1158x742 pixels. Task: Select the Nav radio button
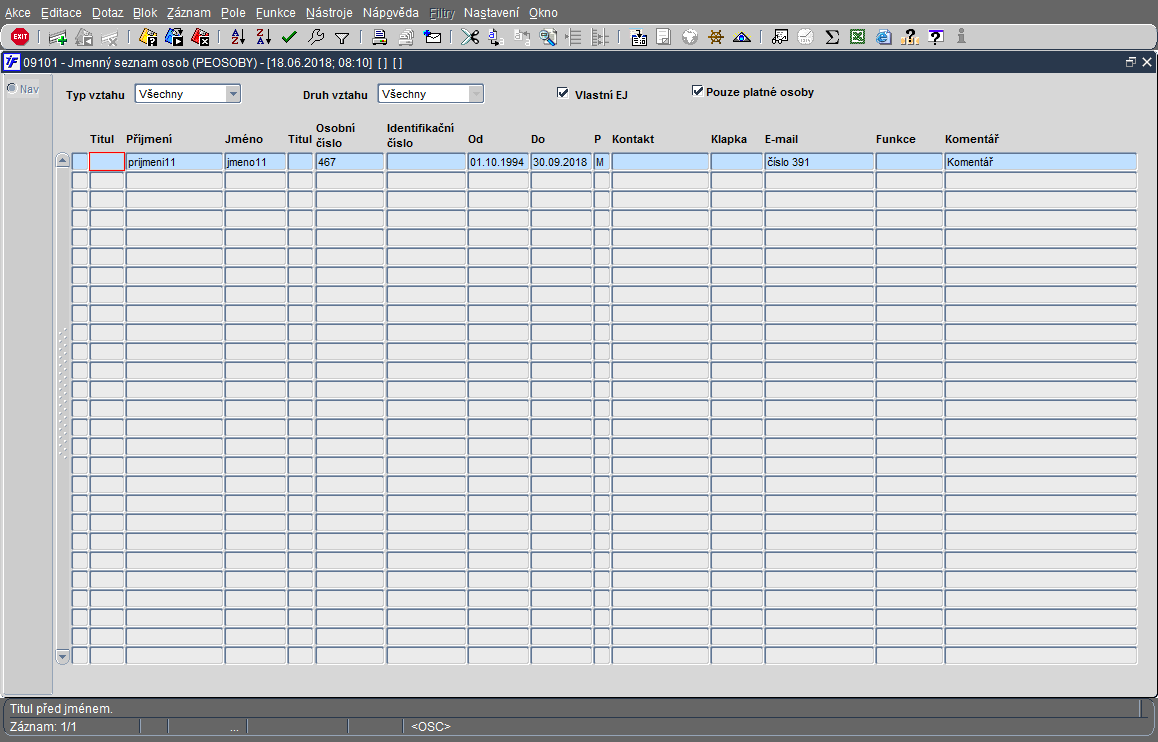(12, 89)
